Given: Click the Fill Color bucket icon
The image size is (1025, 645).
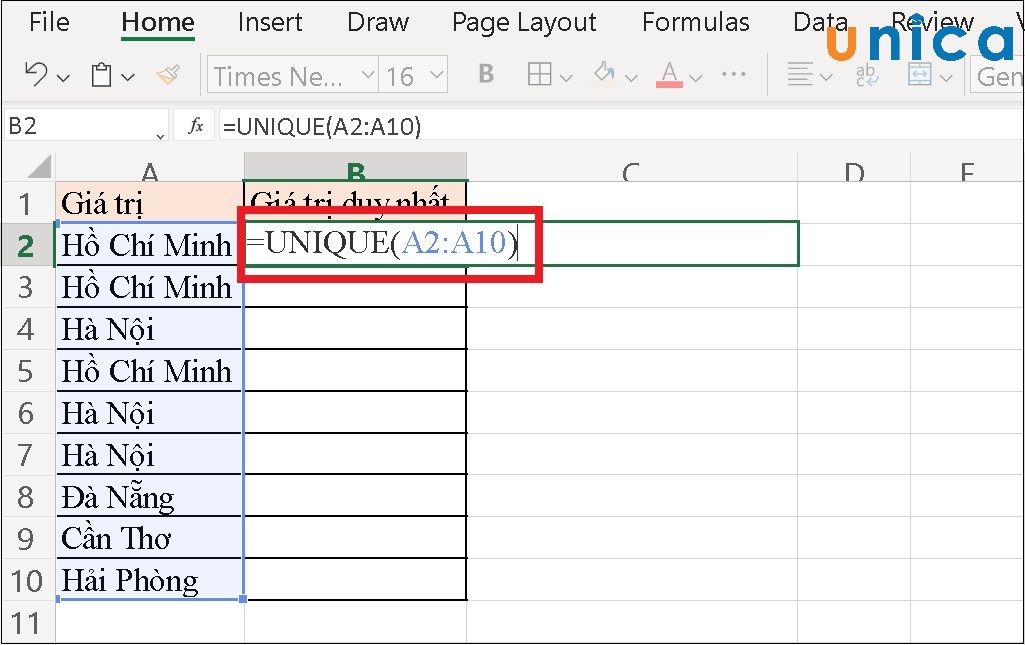Looking at the screenshot, I should point(605,73).
